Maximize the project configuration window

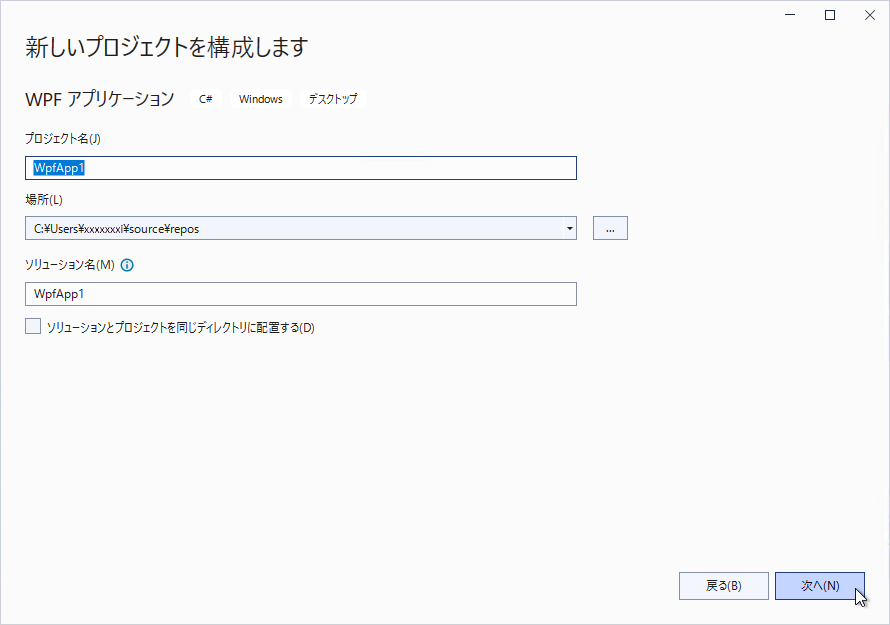pyautogui.click(x=830, y=15)
